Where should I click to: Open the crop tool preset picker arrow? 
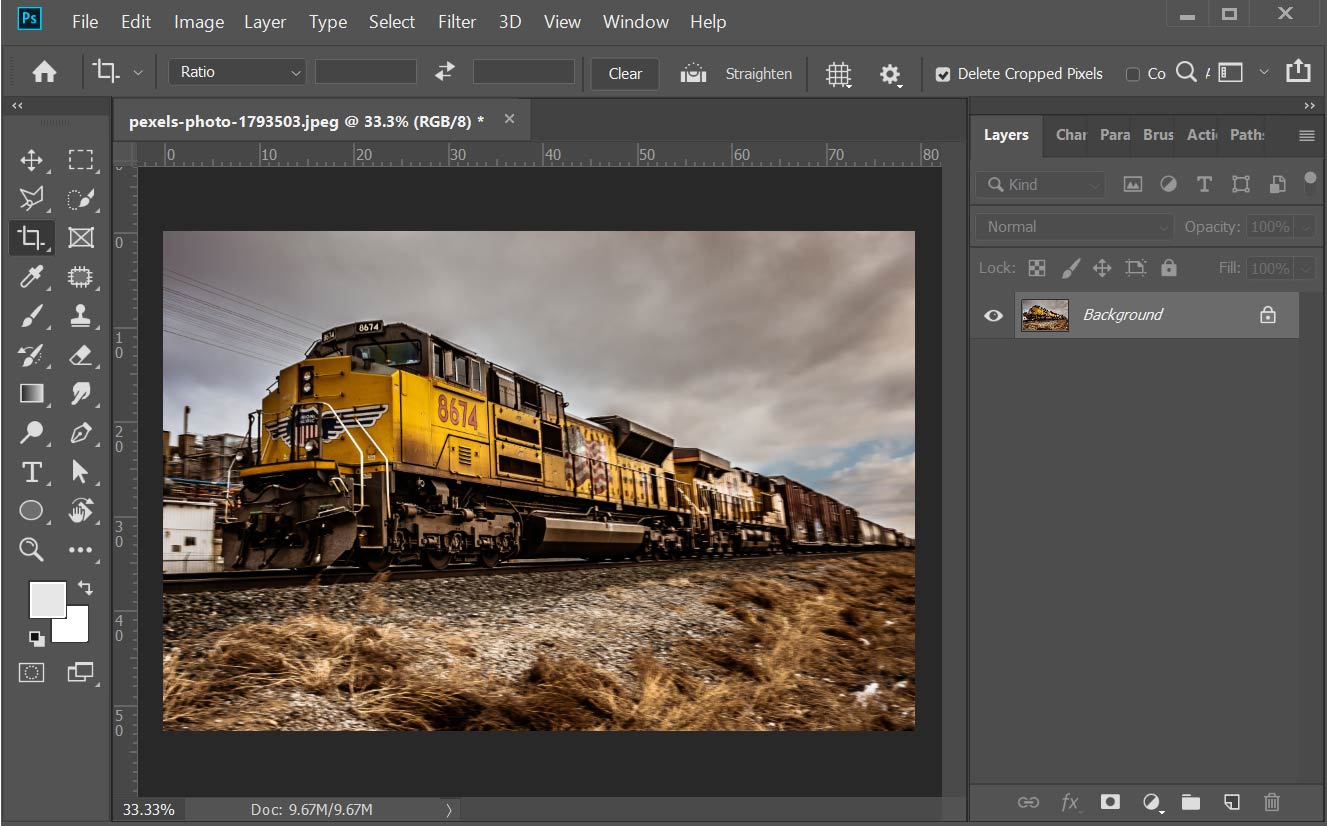[x=138, y=72]
